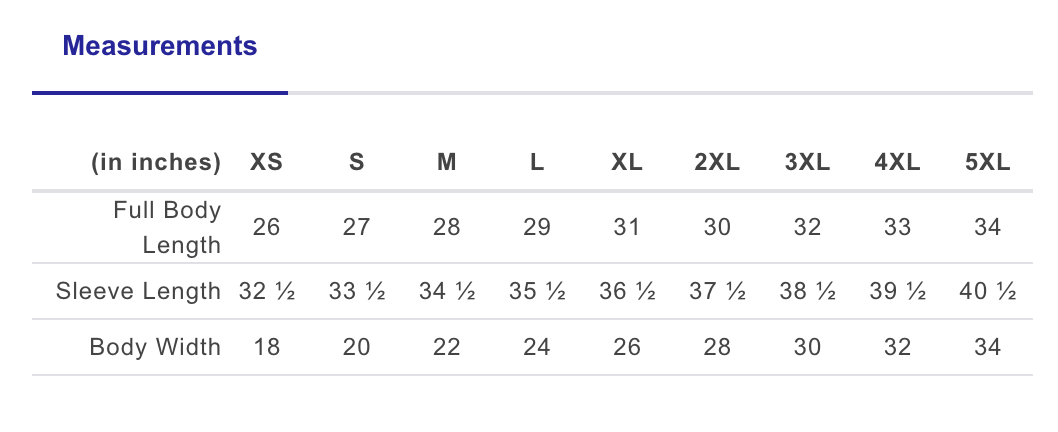Select the L Body Width value 24

click(x=537, y=348)
